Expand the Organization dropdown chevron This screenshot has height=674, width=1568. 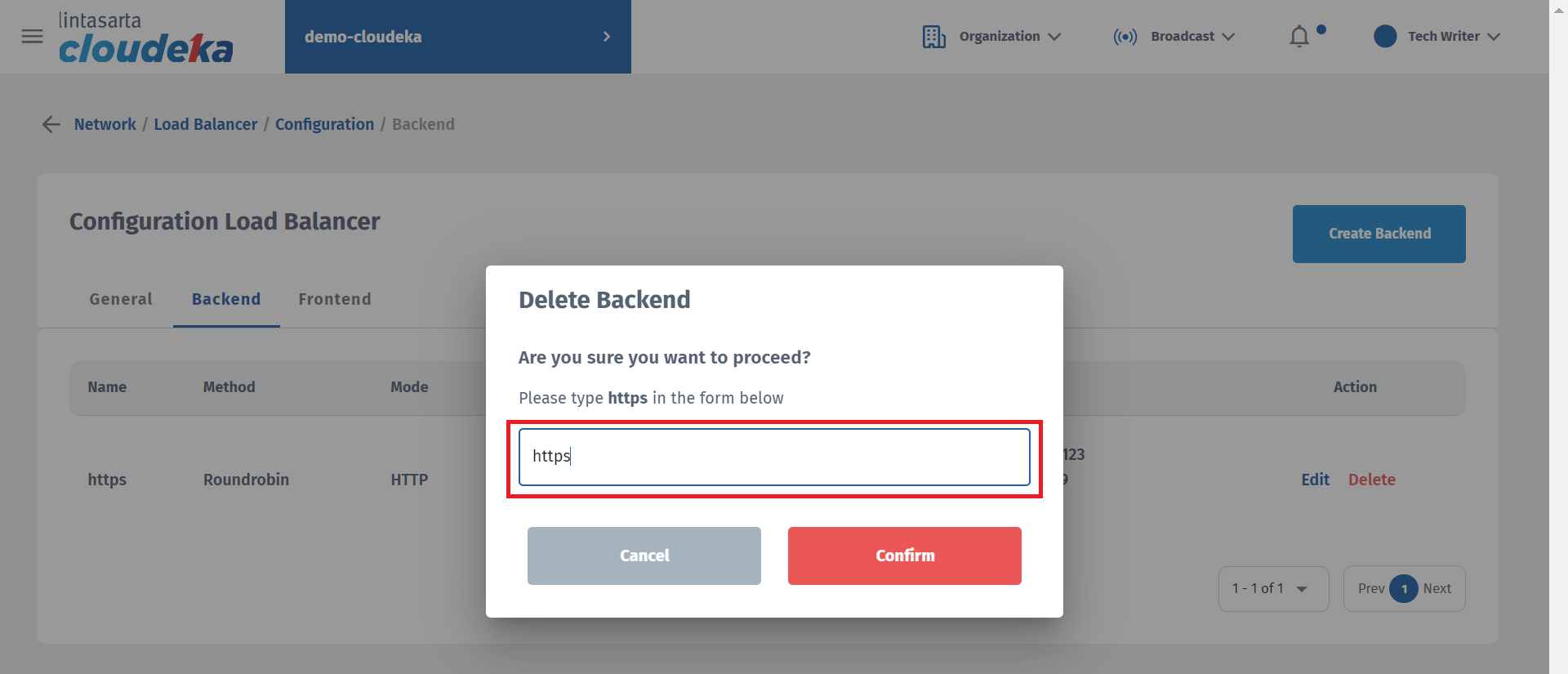[x=1054, y=37]
